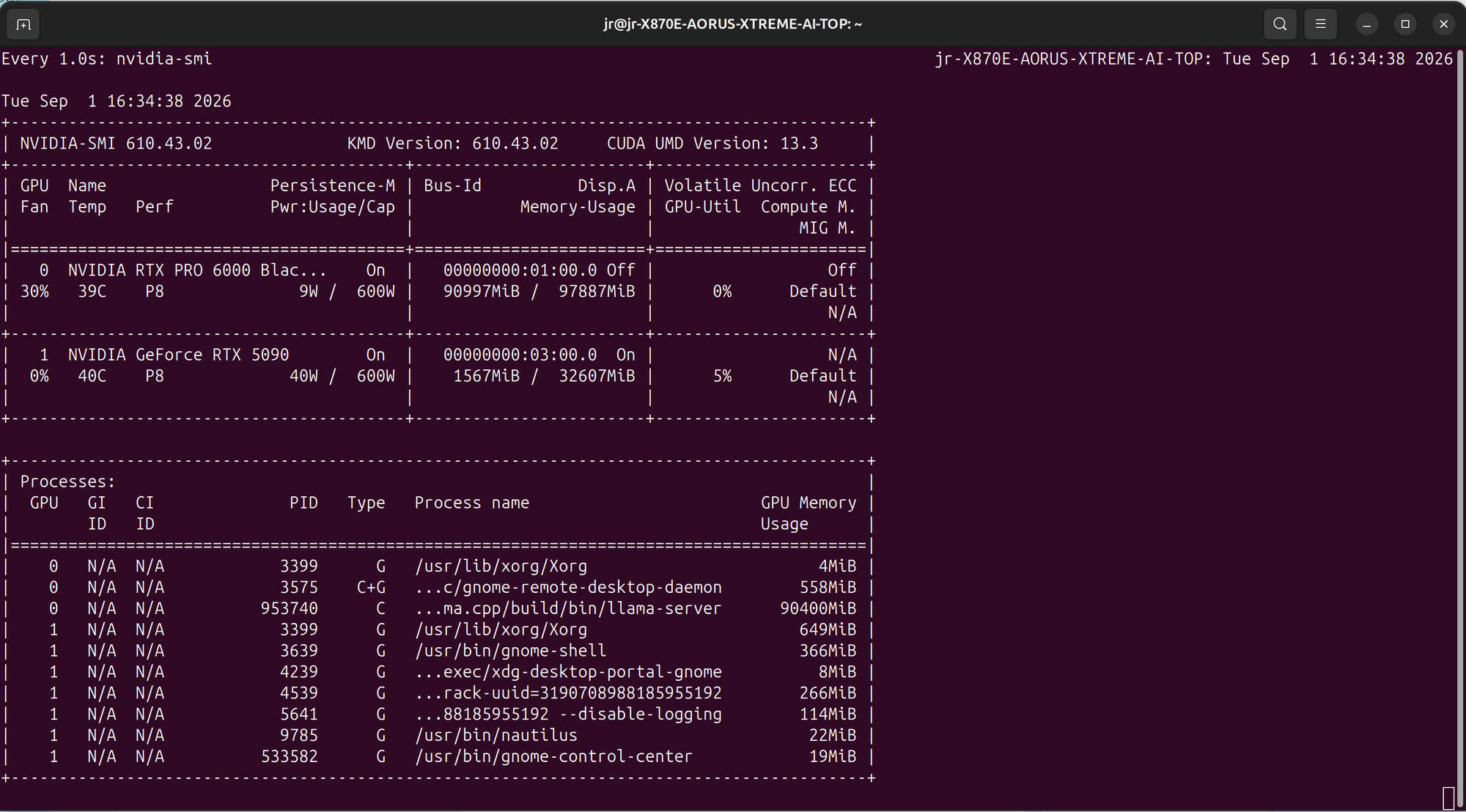Click the 'Every 1.0s: nvidia-smi' watch header

107,59
